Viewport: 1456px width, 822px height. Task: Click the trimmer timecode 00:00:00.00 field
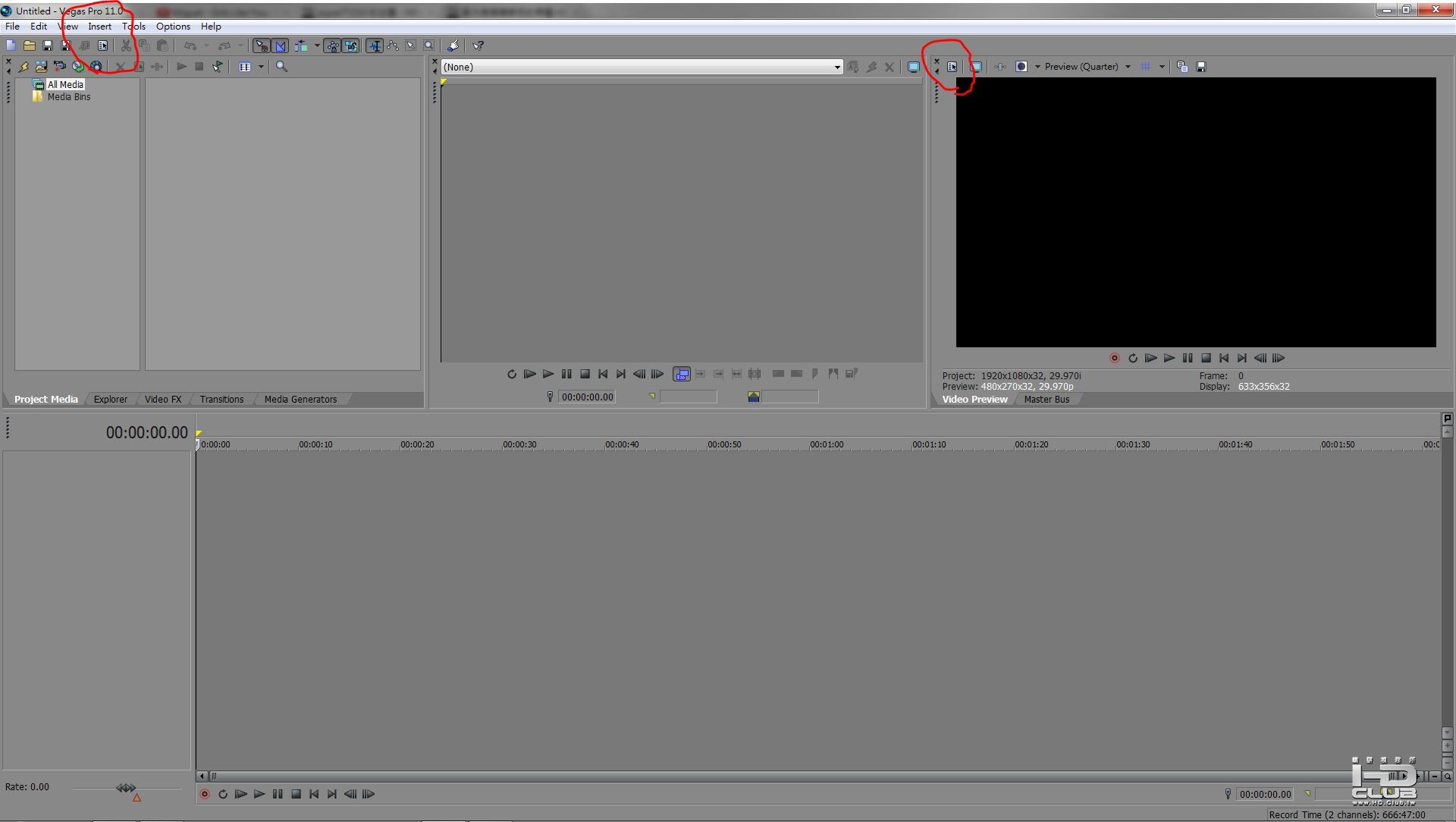click(x=587, y=397)
